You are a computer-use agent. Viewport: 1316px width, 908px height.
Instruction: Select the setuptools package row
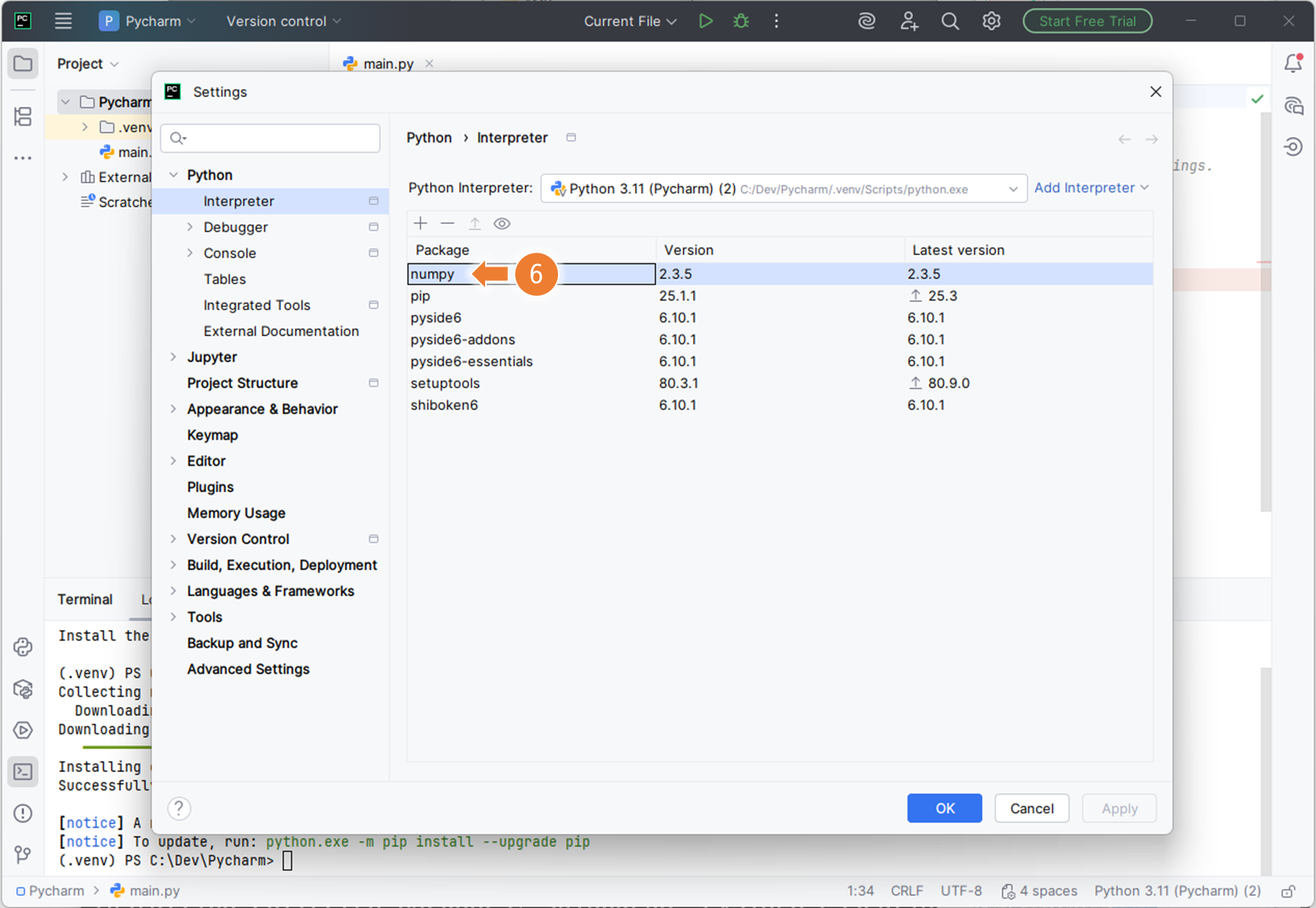(x=780, y=383)
